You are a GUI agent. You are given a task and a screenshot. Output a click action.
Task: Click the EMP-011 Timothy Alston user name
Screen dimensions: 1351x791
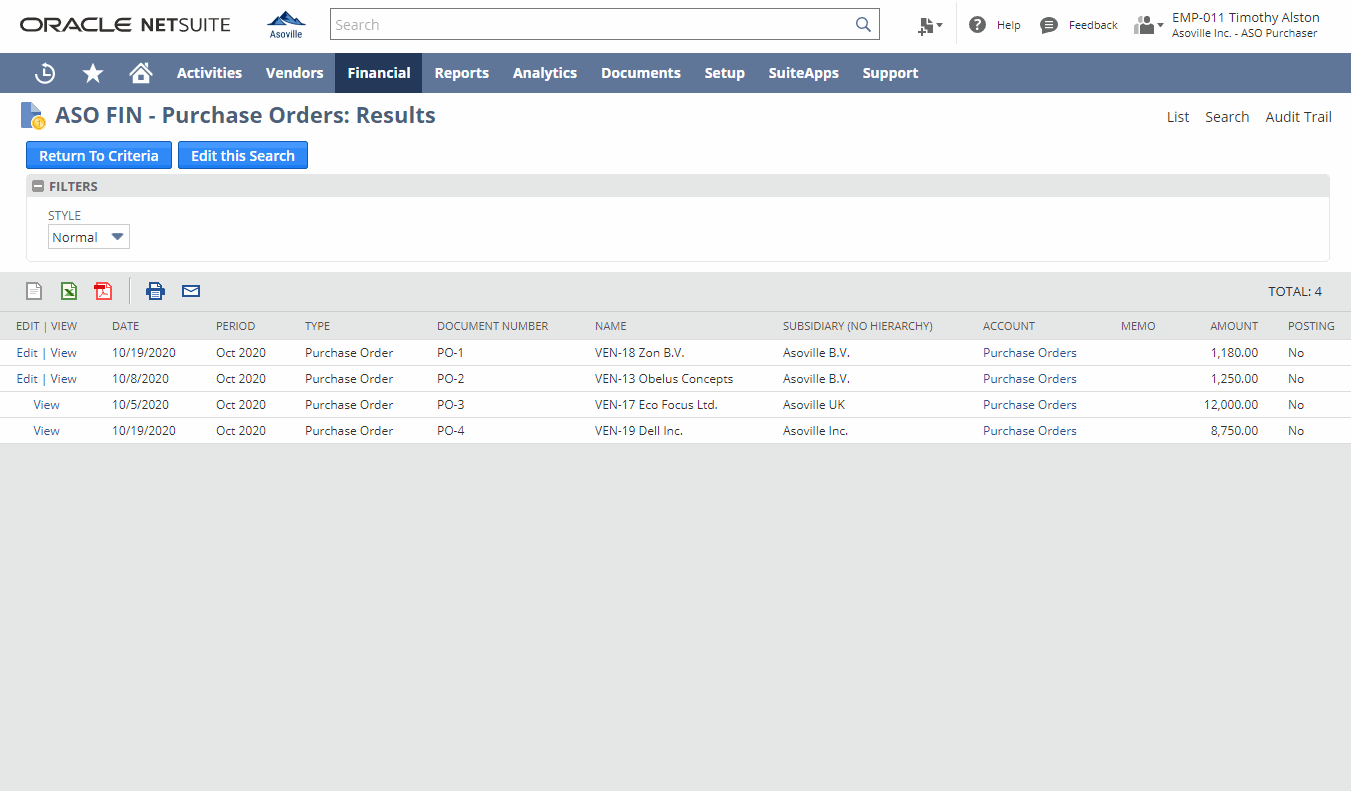tap(1246, 18)
